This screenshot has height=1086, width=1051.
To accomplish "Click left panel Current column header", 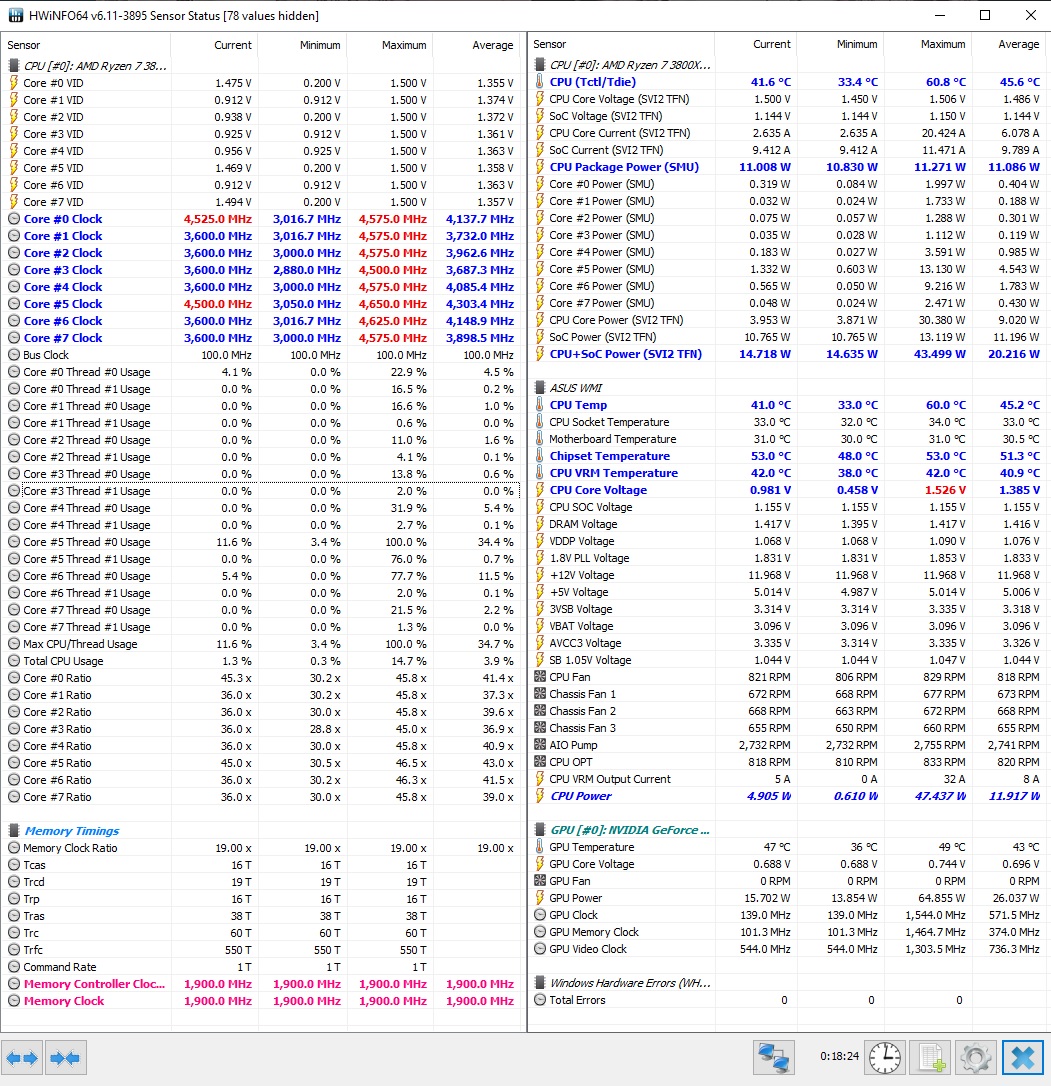I will tap(215, 45).
